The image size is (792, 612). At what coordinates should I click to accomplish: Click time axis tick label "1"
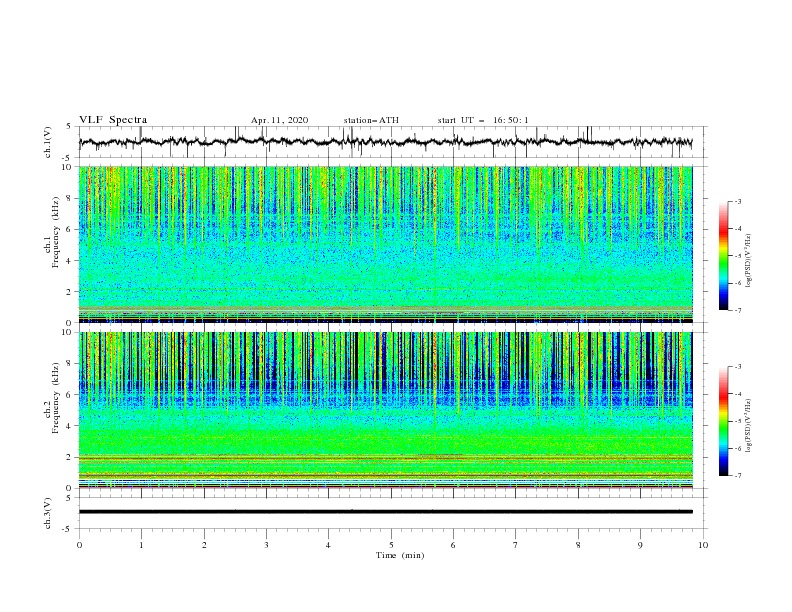[141, 545]
